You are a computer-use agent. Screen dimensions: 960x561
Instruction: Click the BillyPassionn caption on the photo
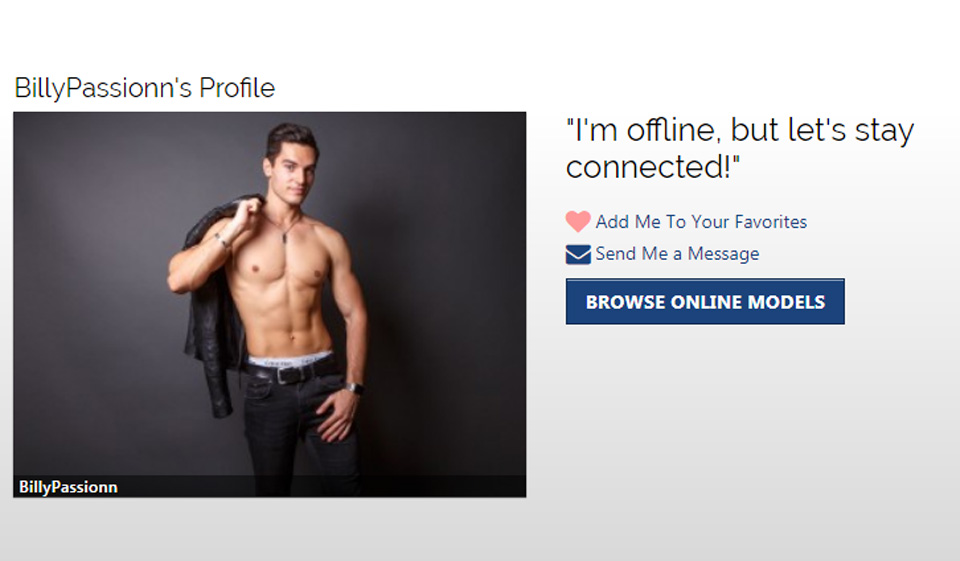pyautogui.click(x=68, y=487)
